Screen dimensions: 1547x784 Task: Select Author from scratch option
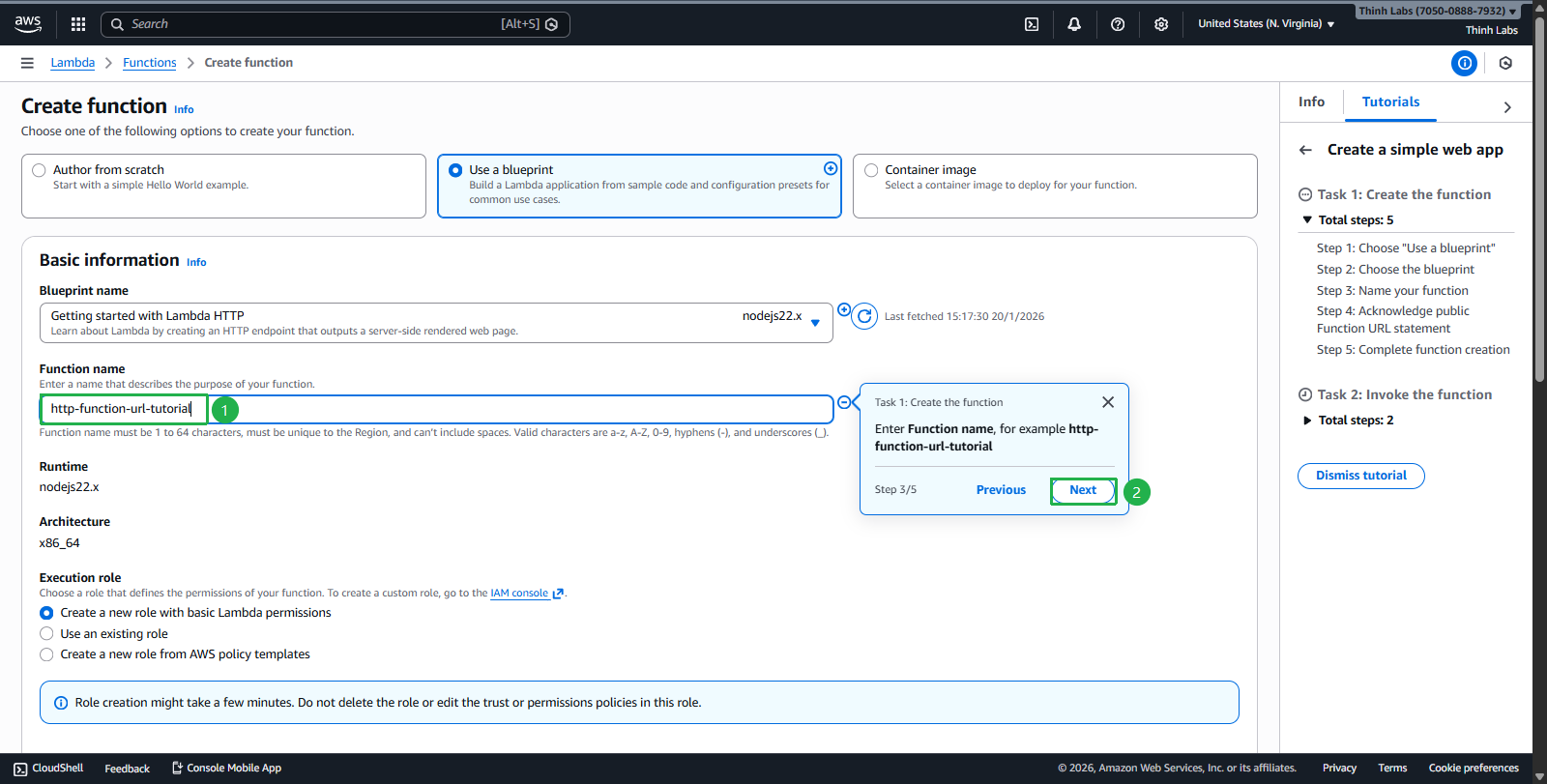[40, 170]
